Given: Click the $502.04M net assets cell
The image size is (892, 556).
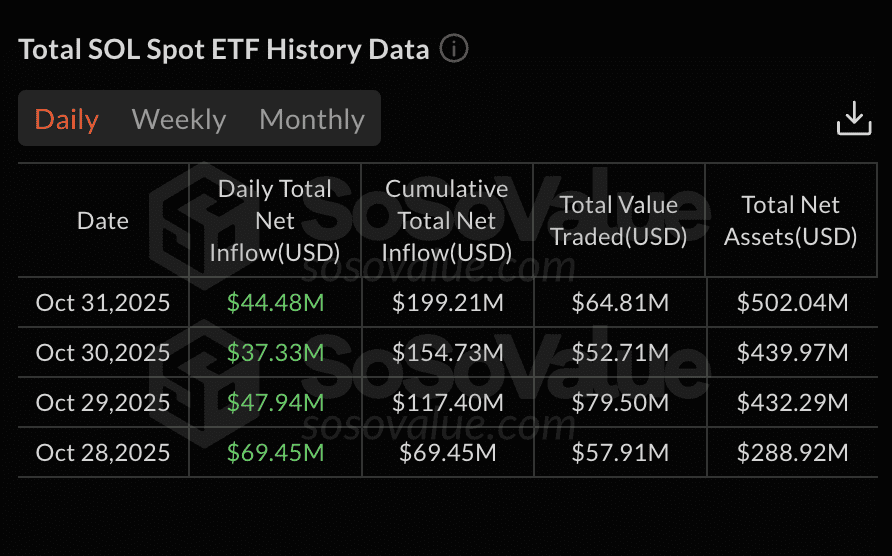Looking at the screenshot, I should 792,303.
